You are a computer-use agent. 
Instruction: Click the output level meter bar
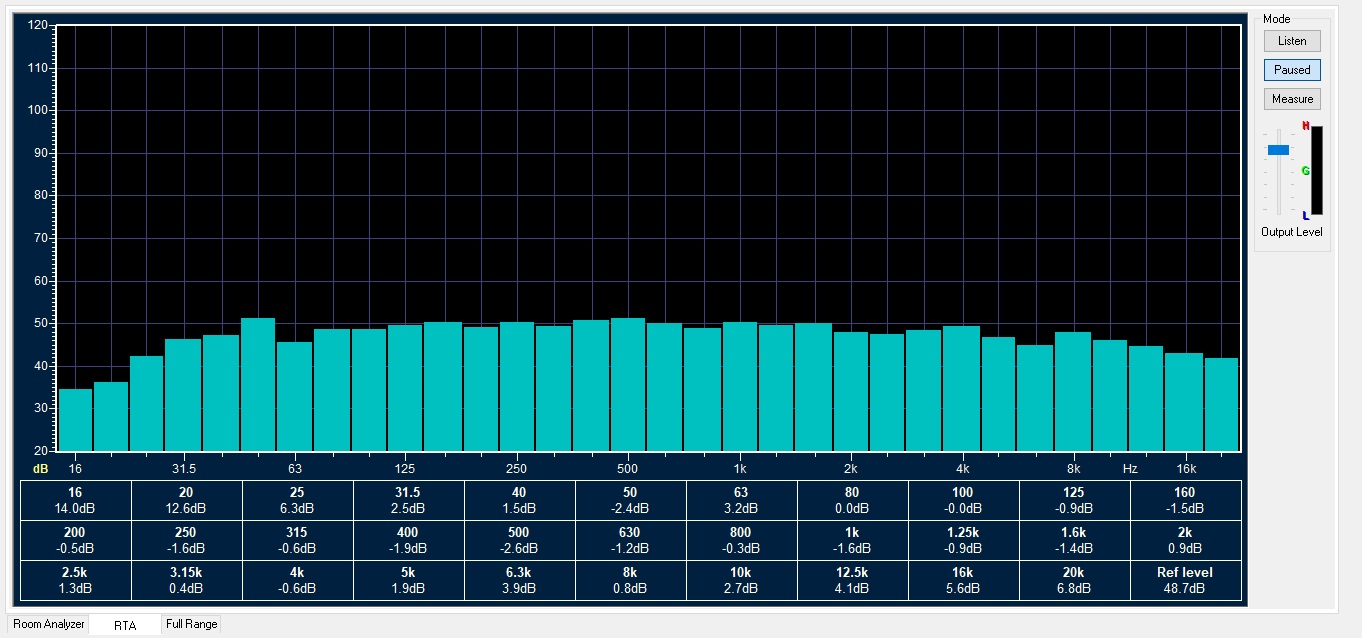click(x=1316, y=170)
